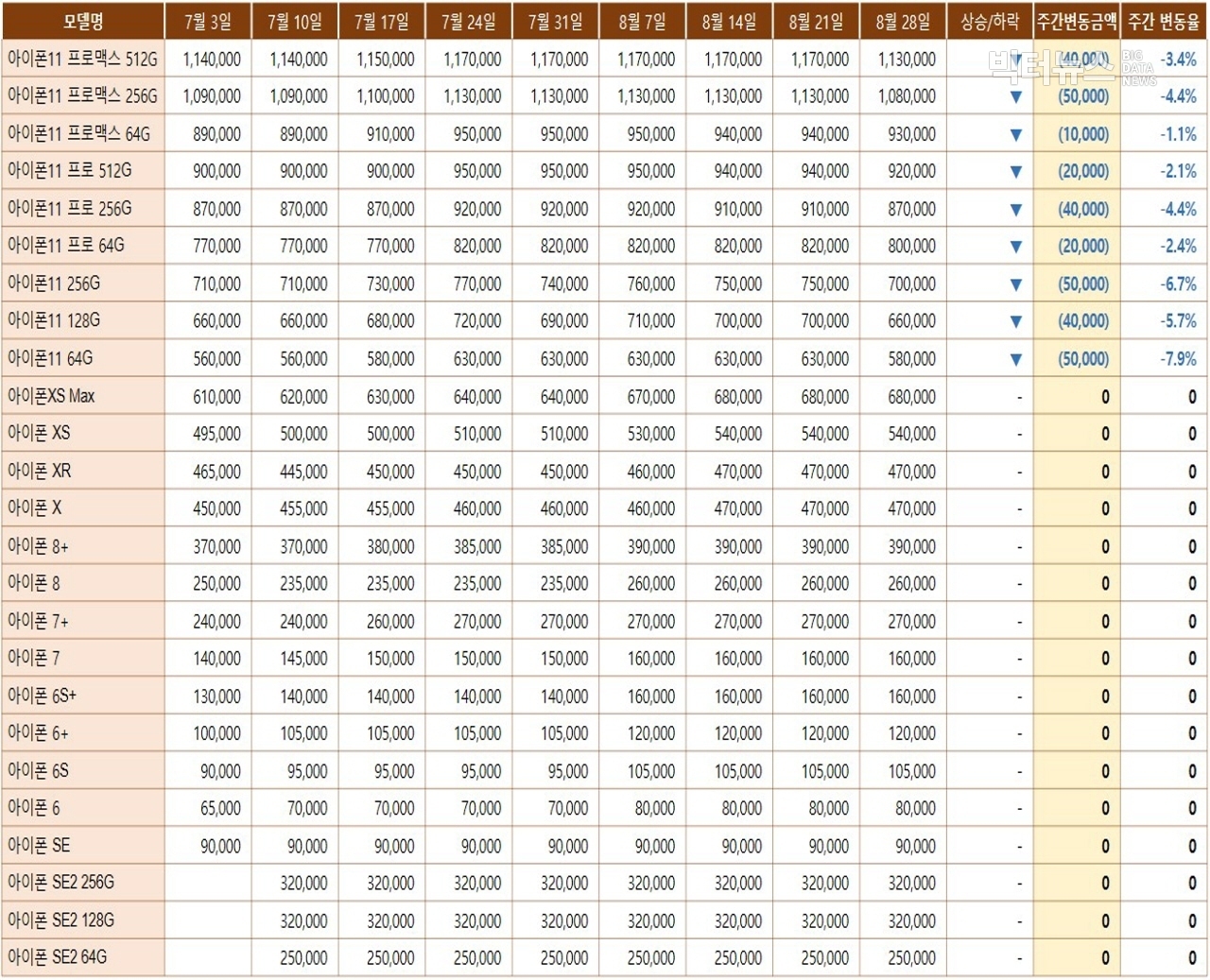Click the -7.9% weekly change value

click(1179, 359)
